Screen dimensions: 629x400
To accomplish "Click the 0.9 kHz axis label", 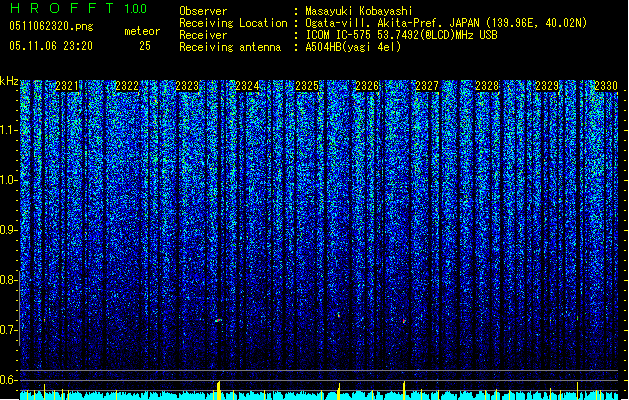I will click(9, 230).
